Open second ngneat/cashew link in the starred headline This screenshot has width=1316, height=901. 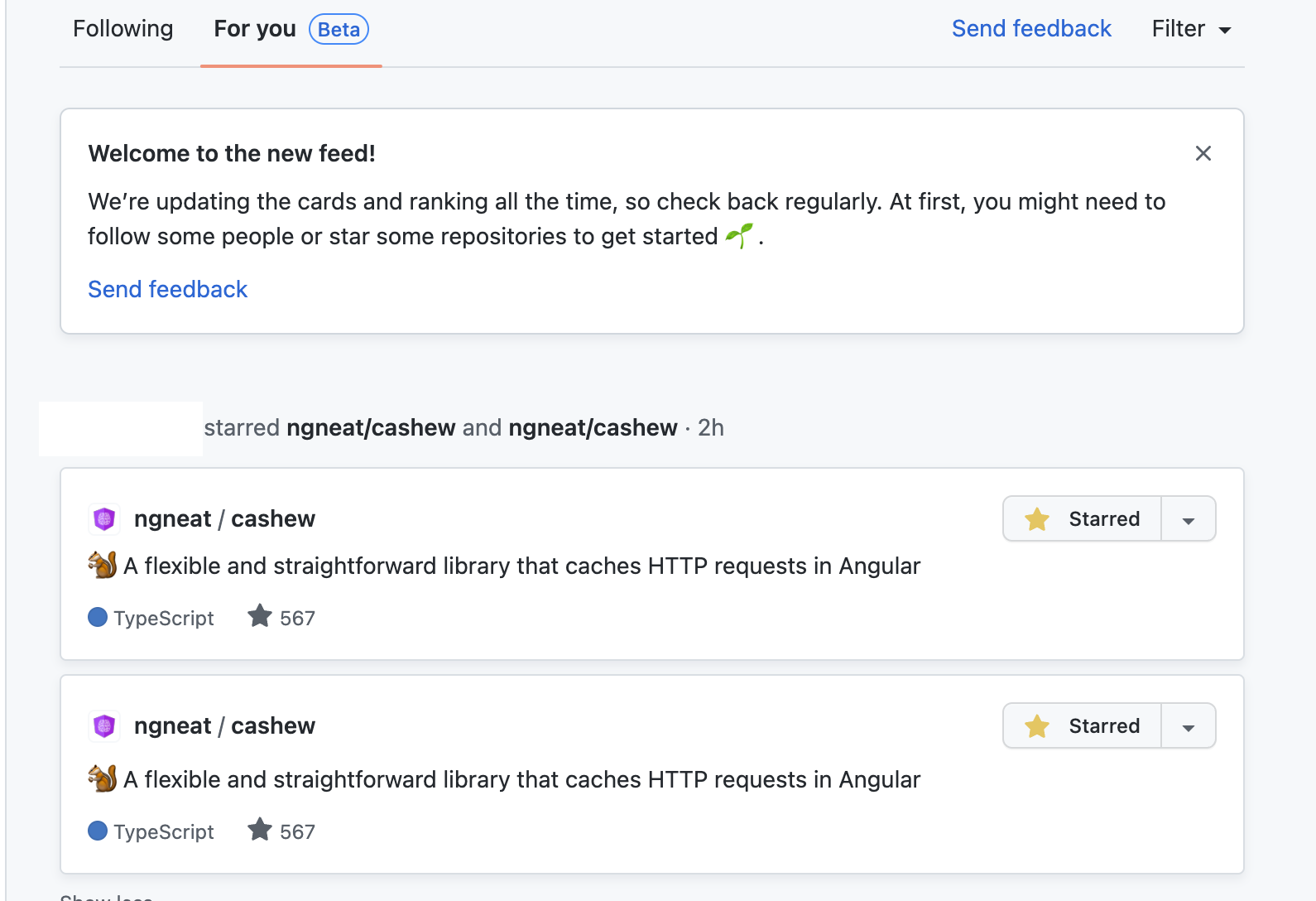593,427
